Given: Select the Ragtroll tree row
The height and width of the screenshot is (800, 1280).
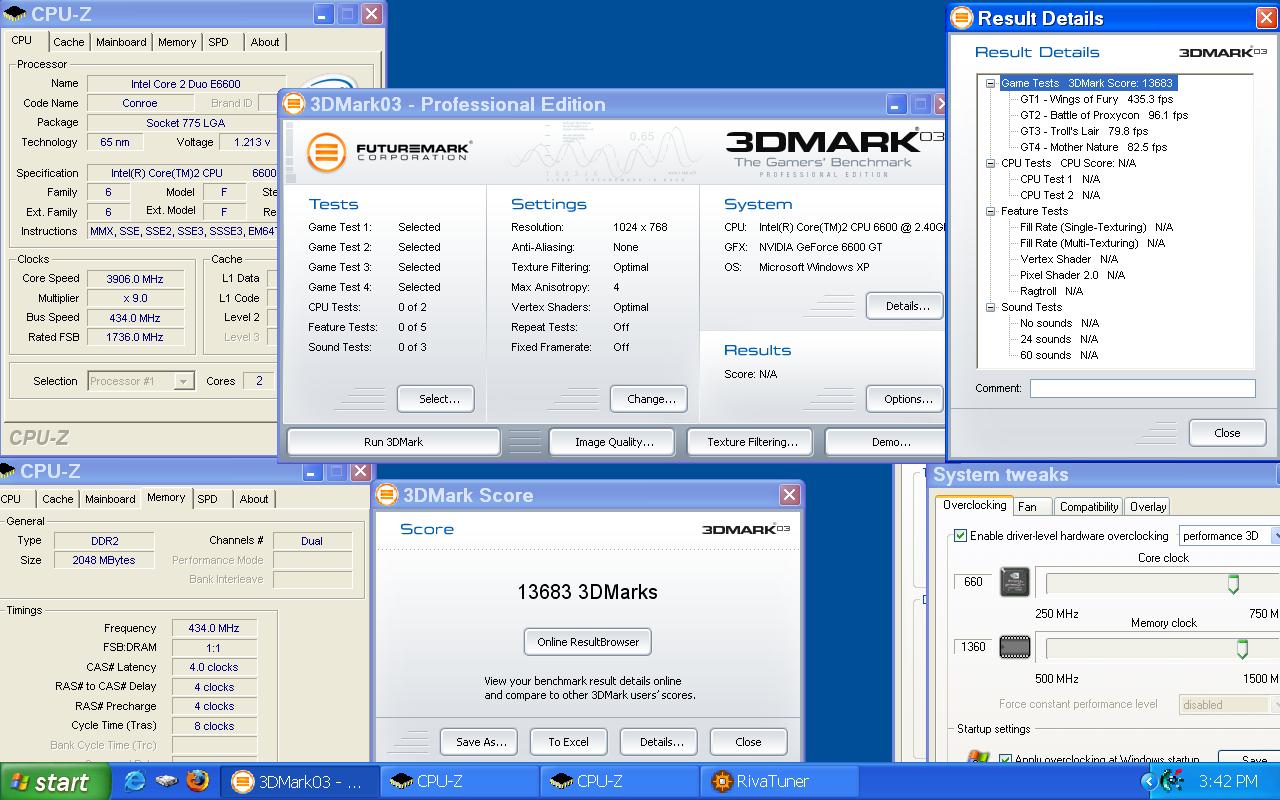Looking at the screenshot, I should tap(1051, 291).
